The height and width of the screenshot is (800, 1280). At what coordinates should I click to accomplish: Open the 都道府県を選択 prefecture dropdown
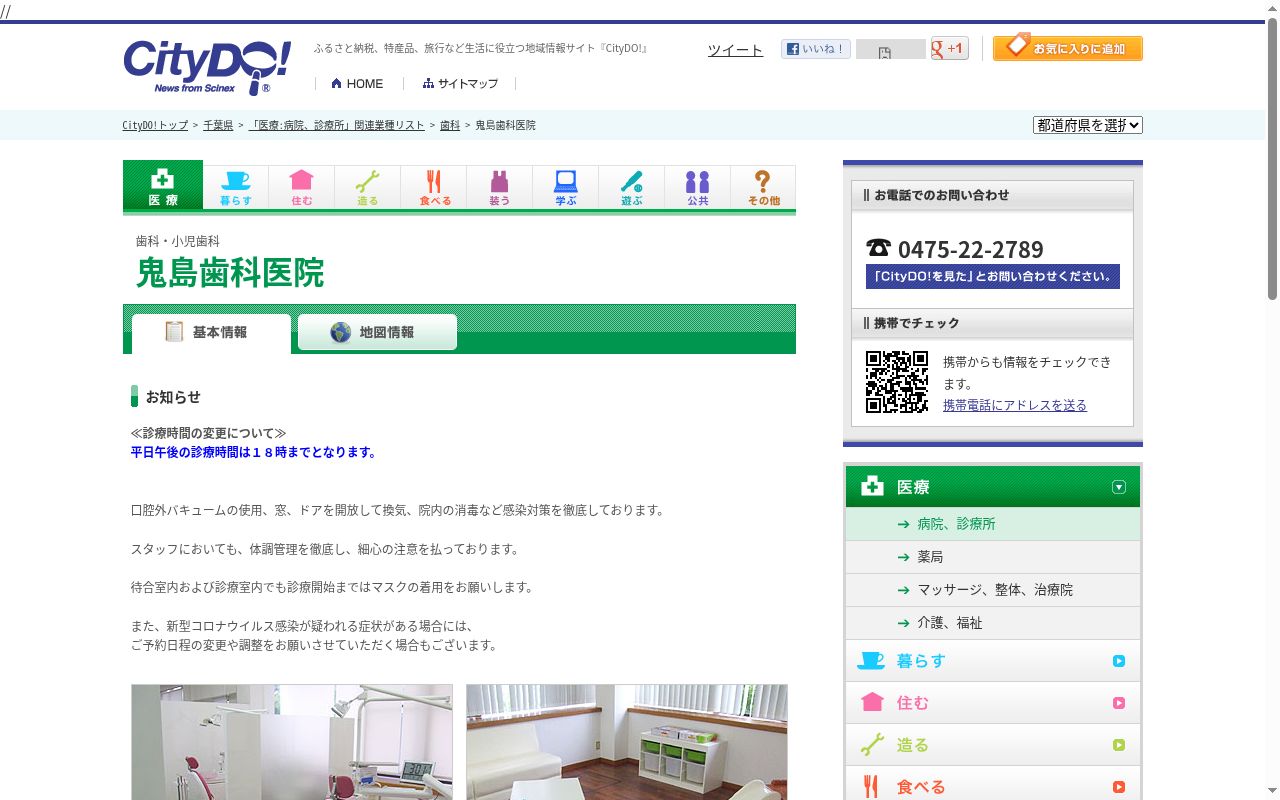(x=1088, y=125)
